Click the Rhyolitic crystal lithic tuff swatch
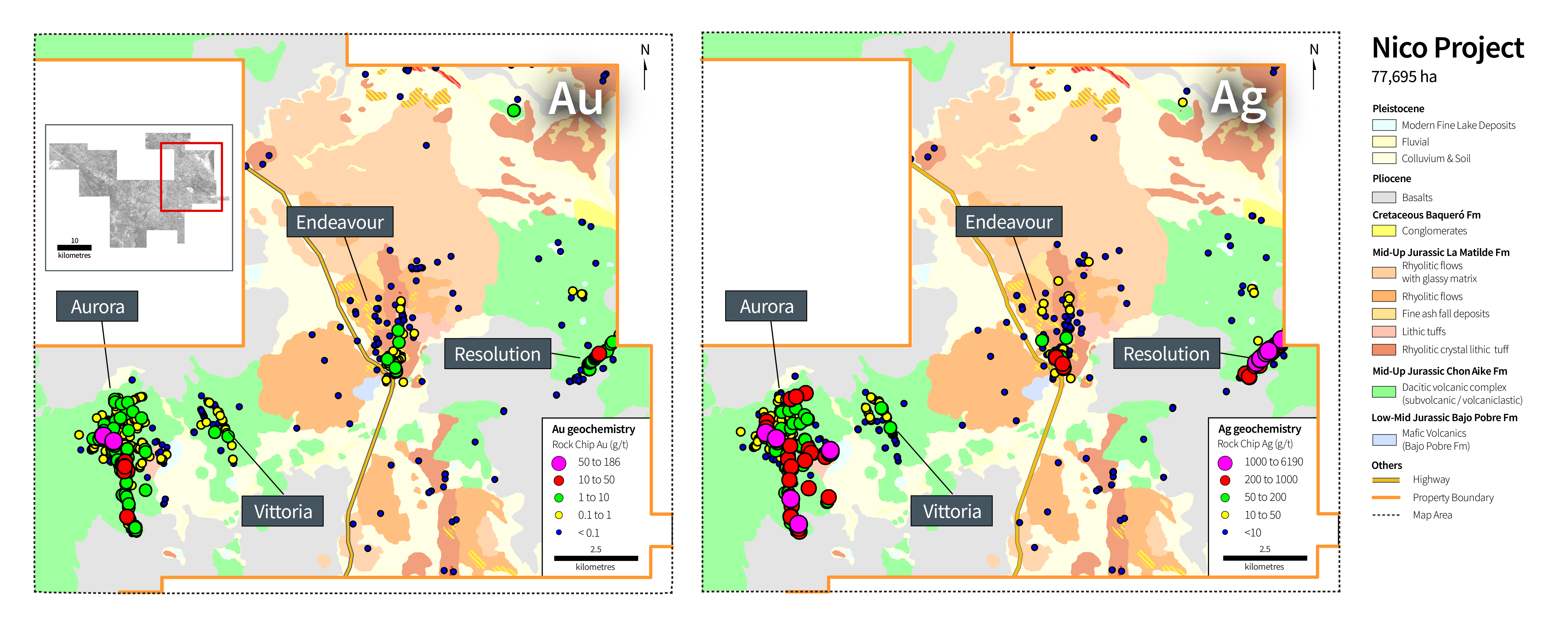Viewport: 1568px width, 624px height. pyautogui.click(x=1384, y=349)
